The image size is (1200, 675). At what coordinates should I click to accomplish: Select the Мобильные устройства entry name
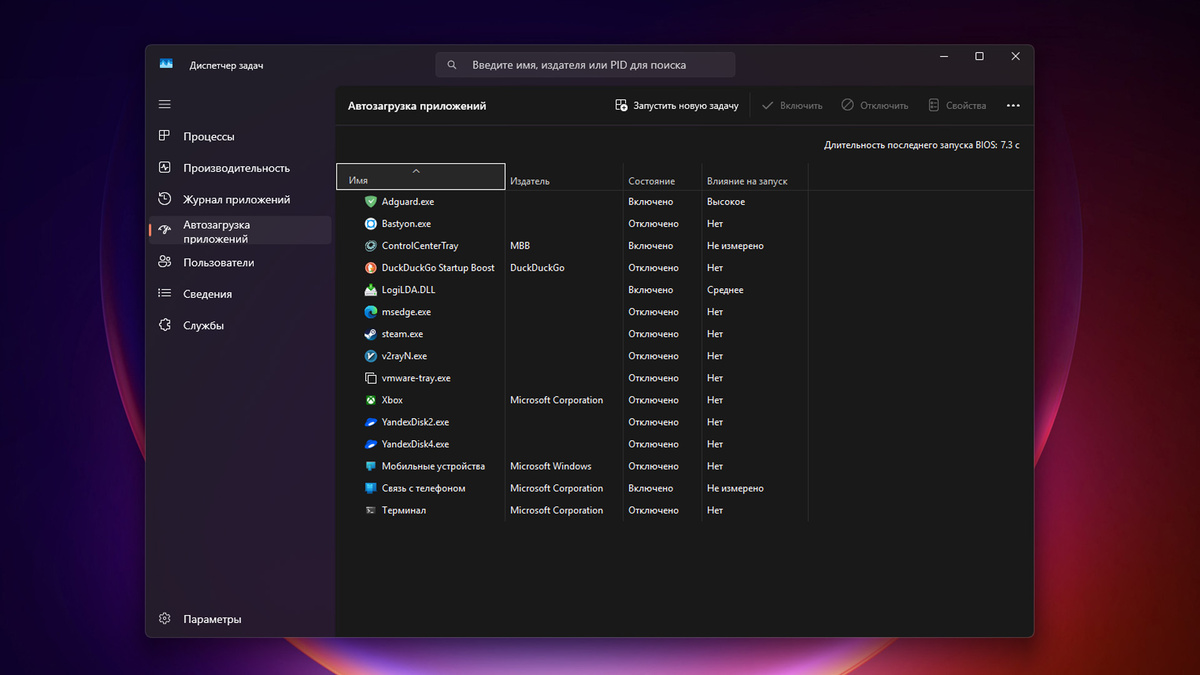pos(433,466)
